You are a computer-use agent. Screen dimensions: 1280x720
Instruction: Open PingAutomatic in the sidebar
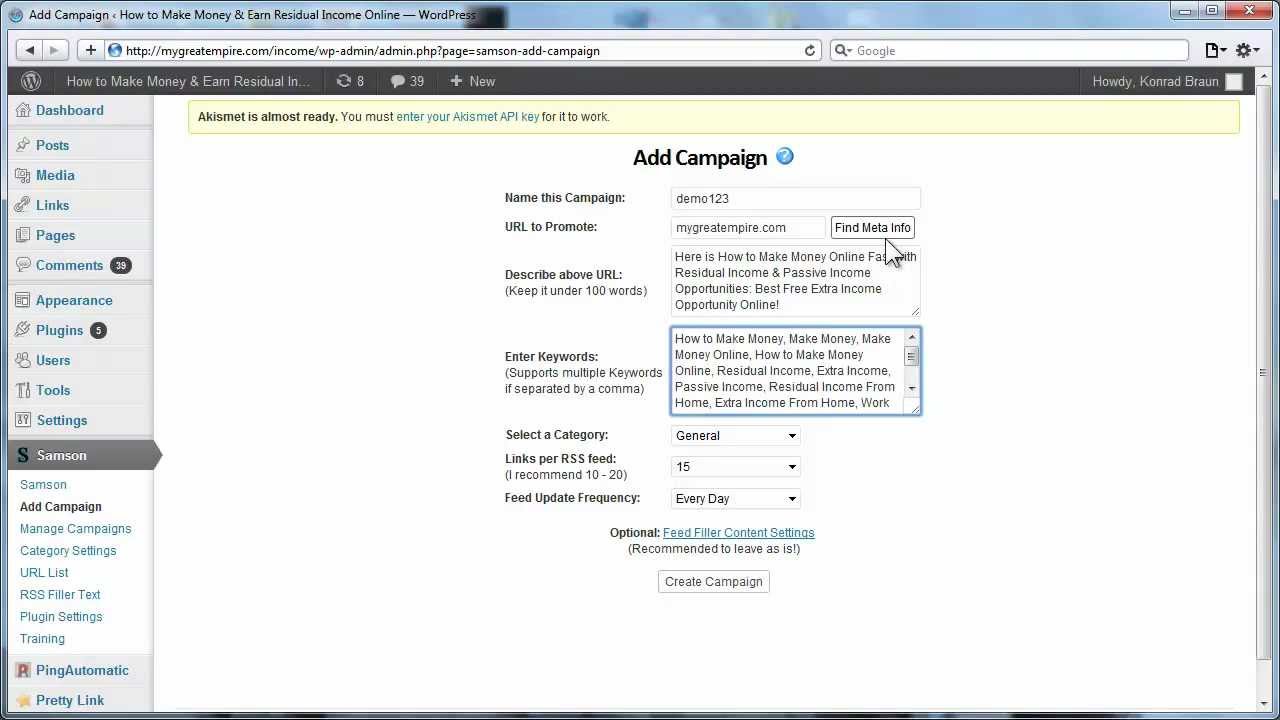[82, 670]
